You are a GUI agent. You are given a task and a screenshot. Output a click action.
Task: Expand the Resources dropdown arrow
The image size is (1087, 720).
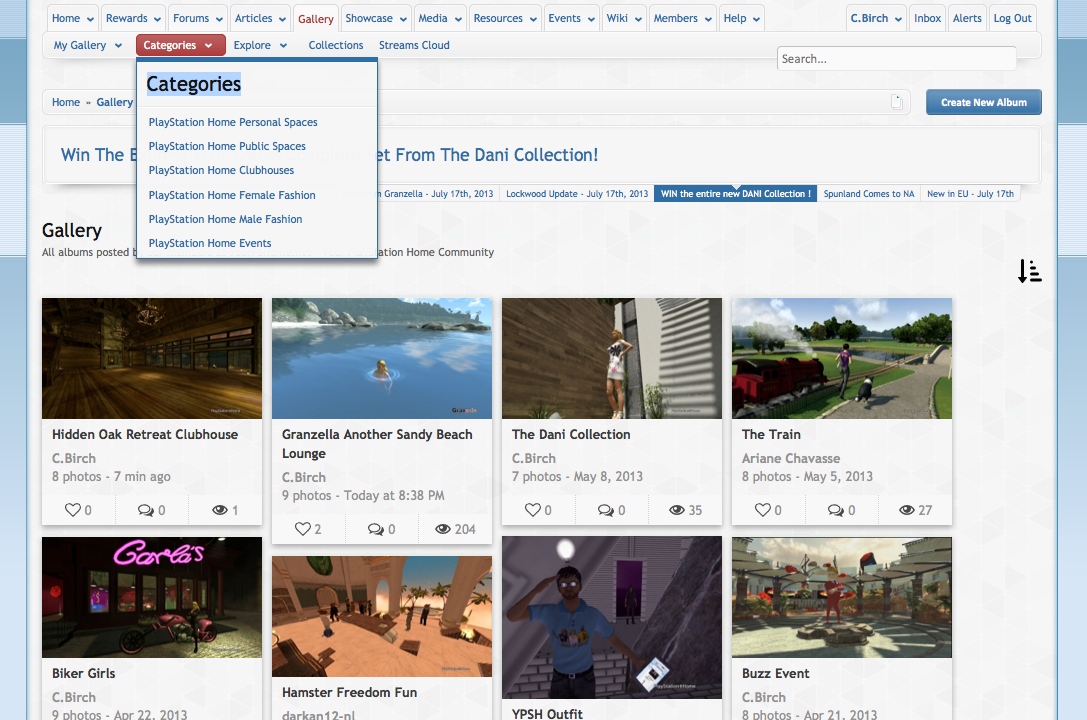pos(533,19)
